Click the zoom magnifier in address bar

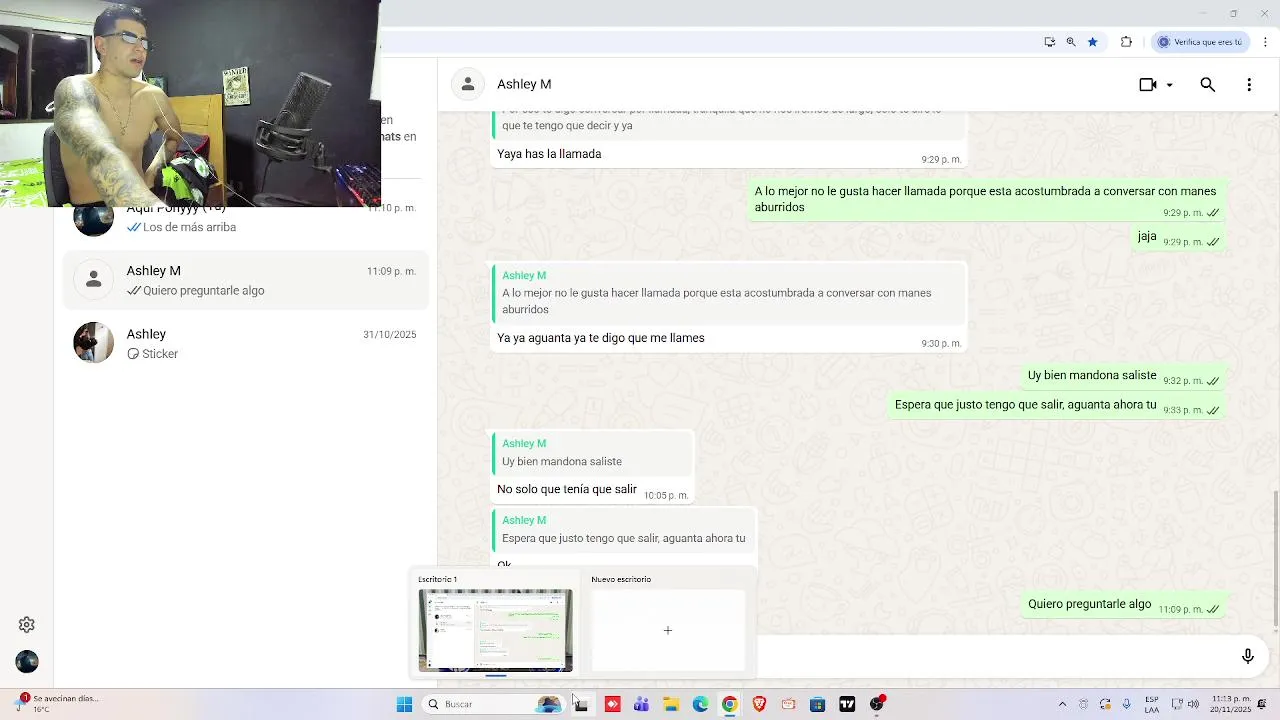1071,42
